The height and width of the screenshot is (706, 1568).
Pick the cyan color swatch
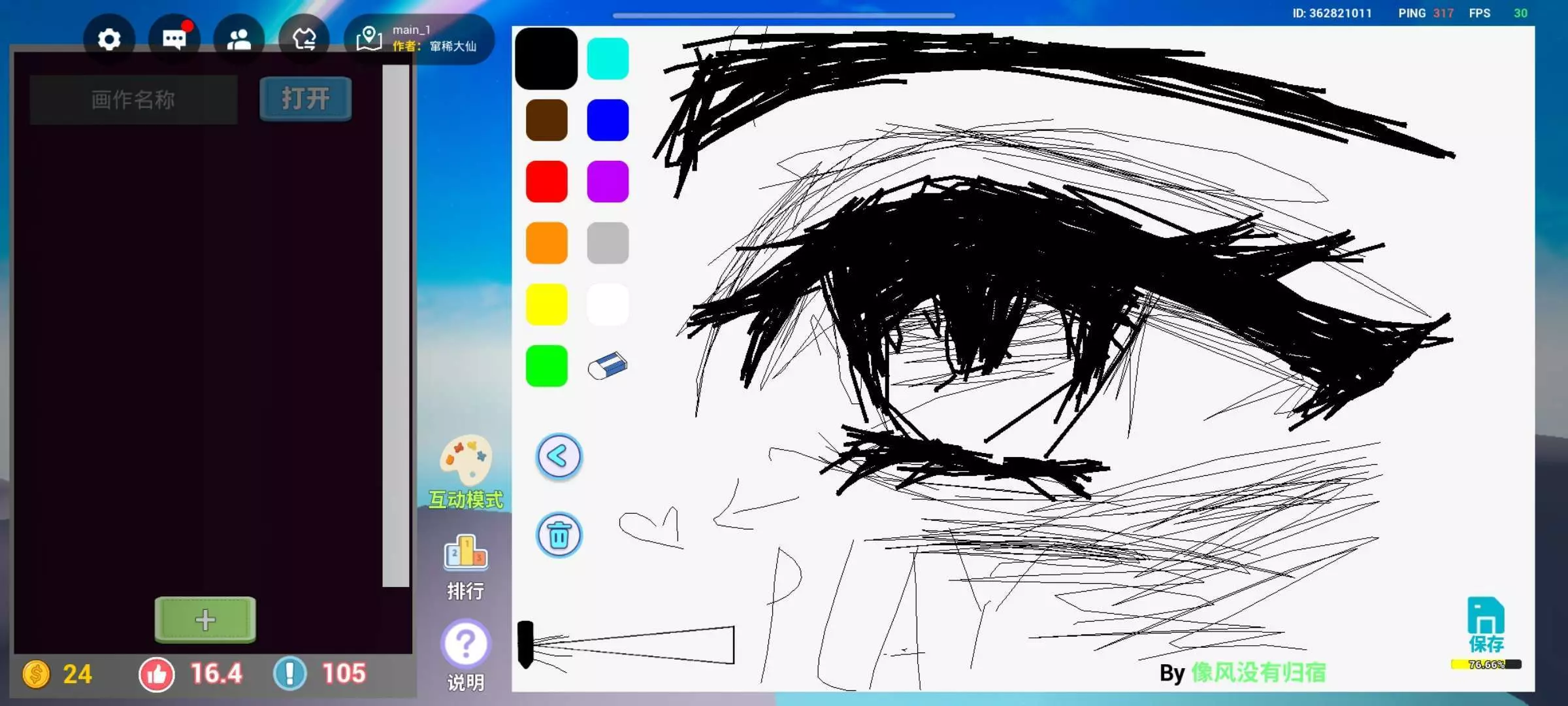coord(608,59)
